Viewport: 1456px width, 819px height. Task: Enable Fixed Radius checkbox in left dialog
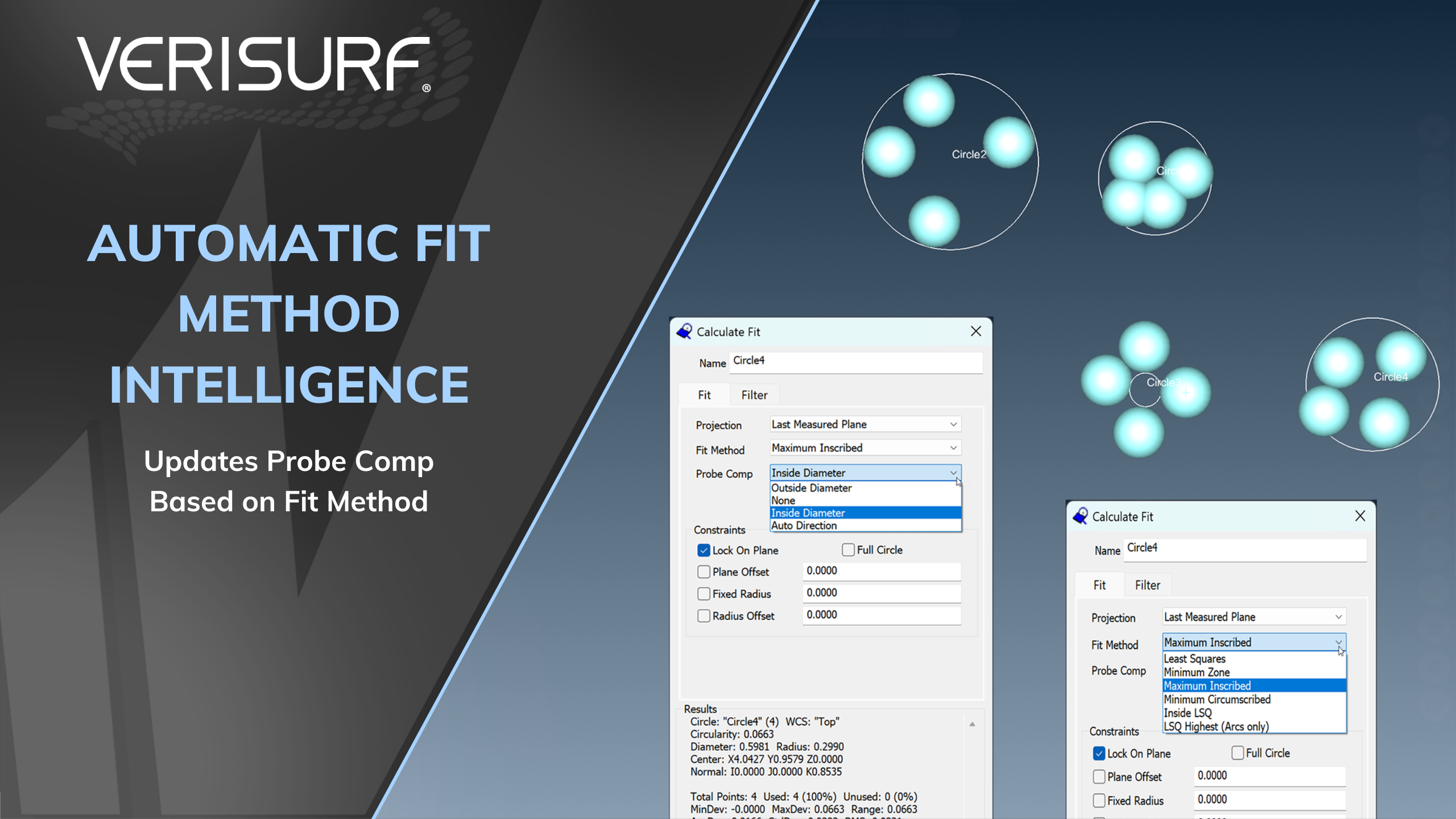click(704, 594)
